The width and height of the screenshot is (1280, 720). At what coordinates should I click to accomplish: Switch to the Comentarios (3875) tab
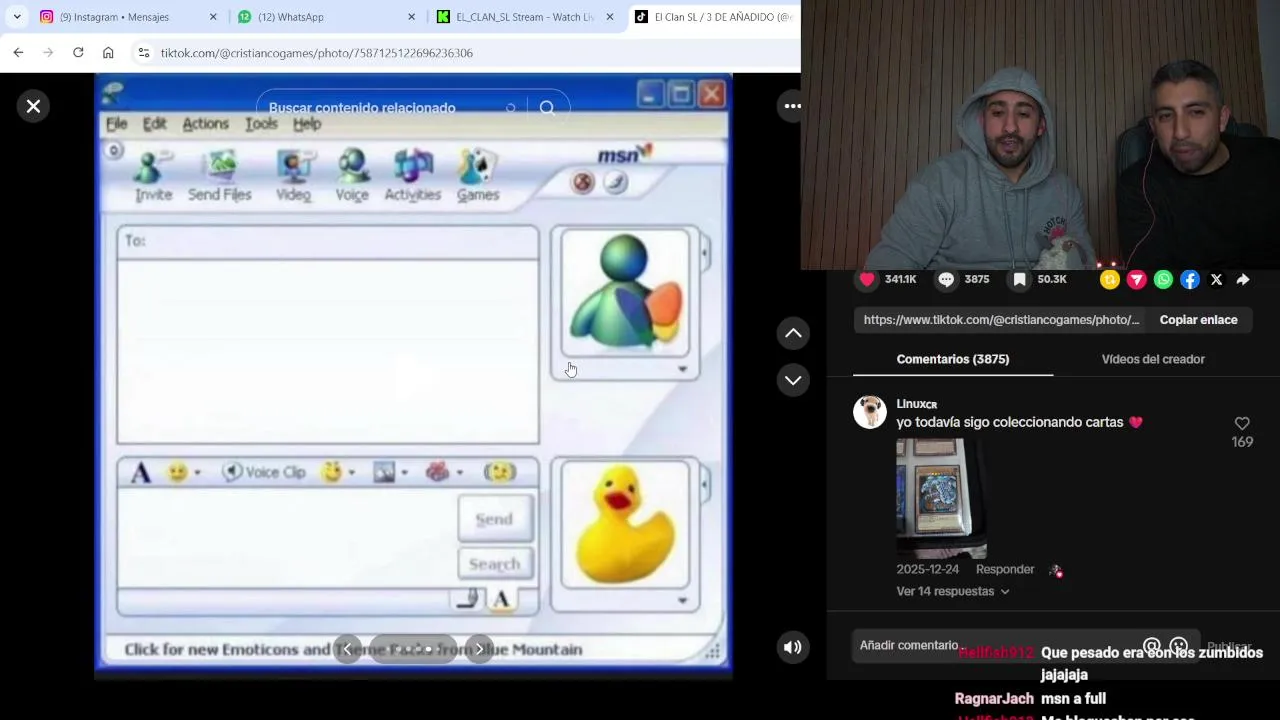coord(953,359)
